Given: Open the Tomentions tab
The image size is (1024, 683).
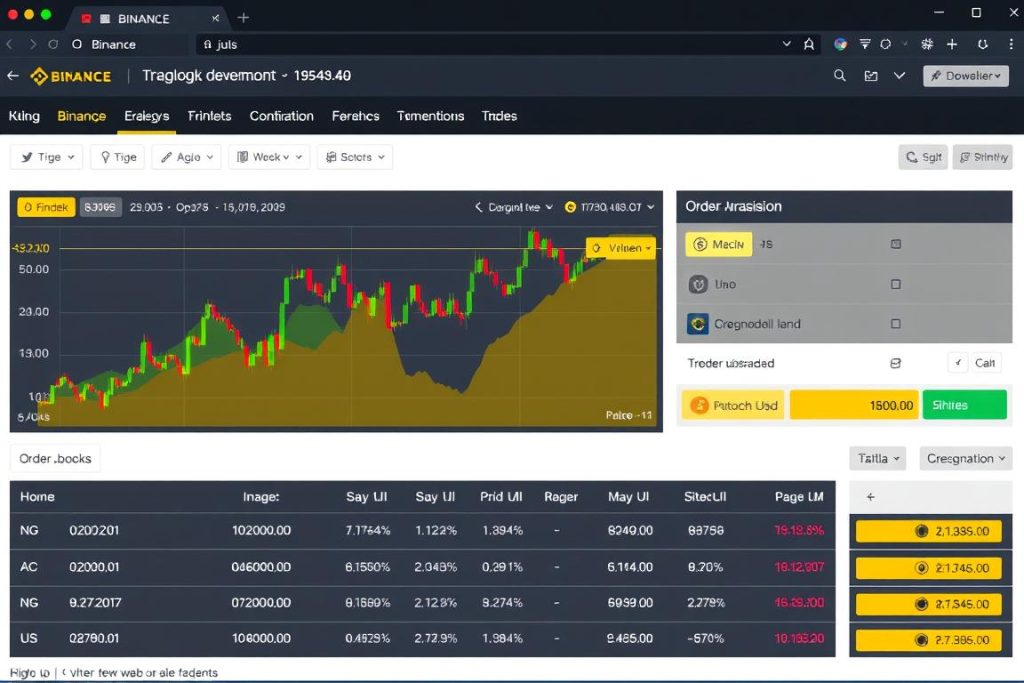Looking at the screenshot, I should (x=430, y=116).
